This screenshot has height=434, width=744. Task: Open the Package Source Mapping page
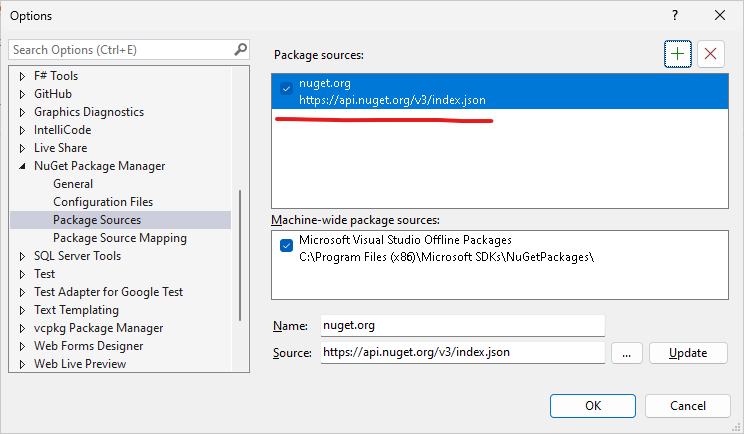click(x=120, y=238)
